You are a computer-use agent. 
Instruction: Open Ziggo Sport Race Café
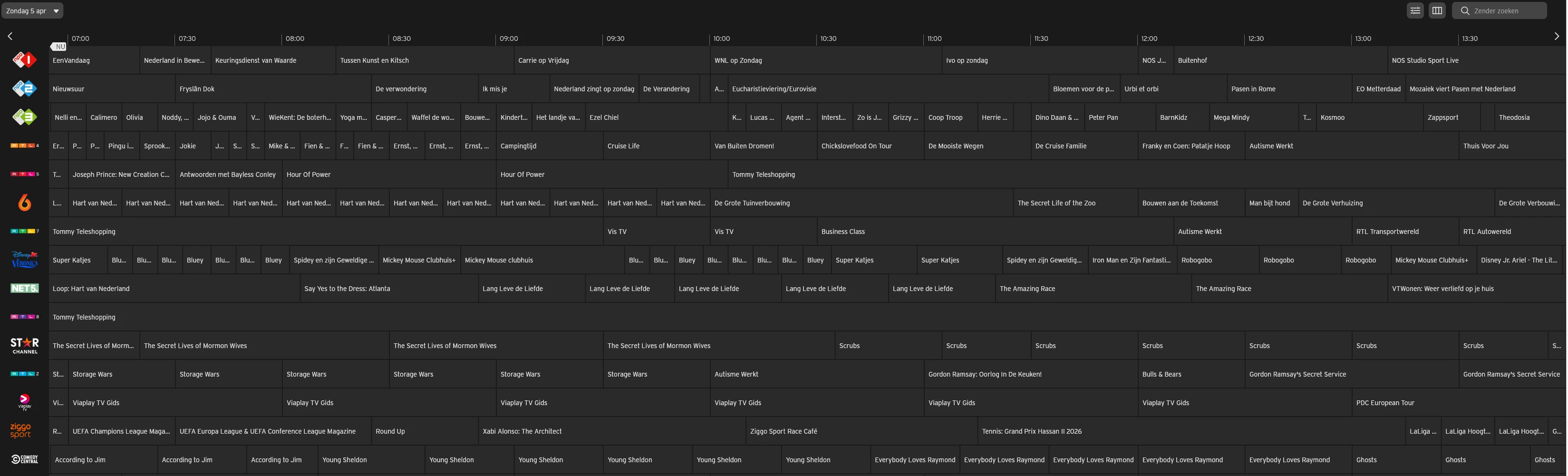[x=861, y=432]
